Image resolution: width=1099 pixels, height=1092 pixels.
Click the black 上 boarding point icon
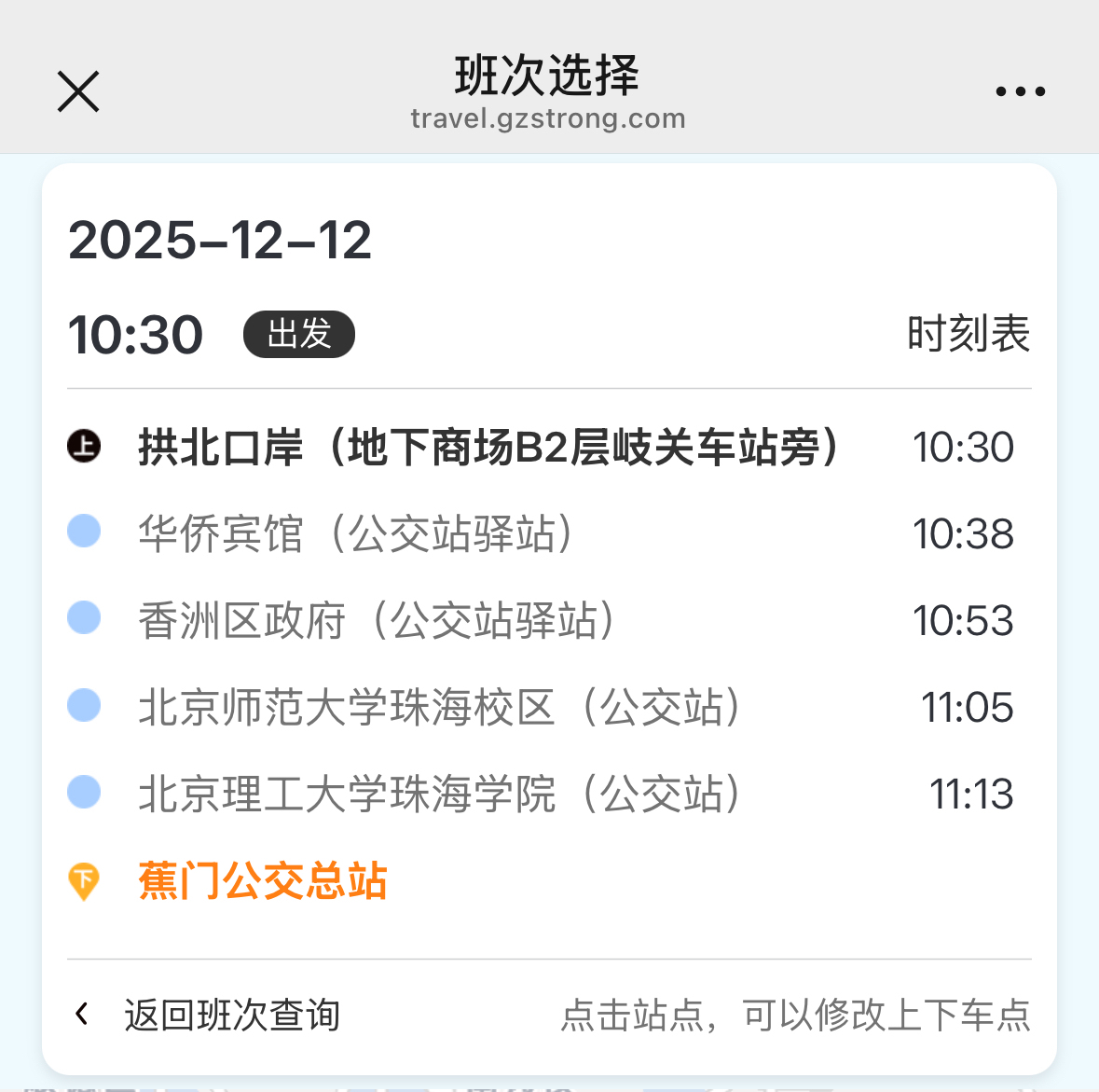pyautogui.click(x=84, y=446)
